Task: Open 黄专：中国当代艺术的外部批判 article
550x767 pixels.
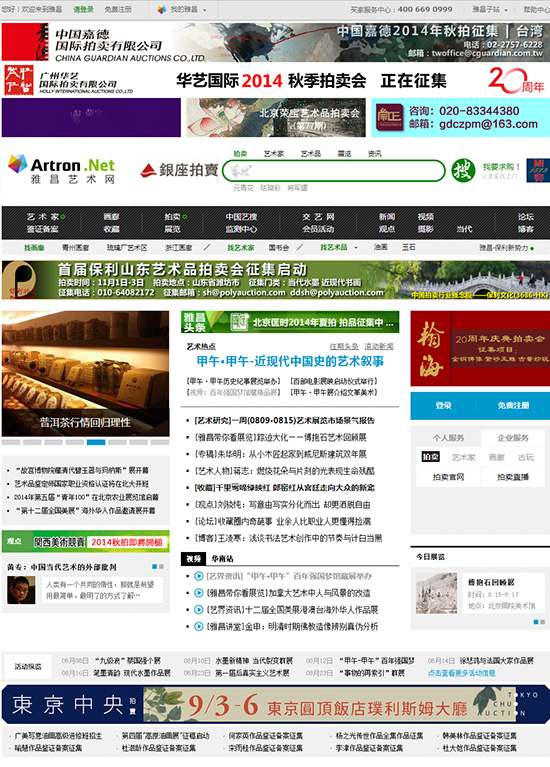Action: [62, 567]
